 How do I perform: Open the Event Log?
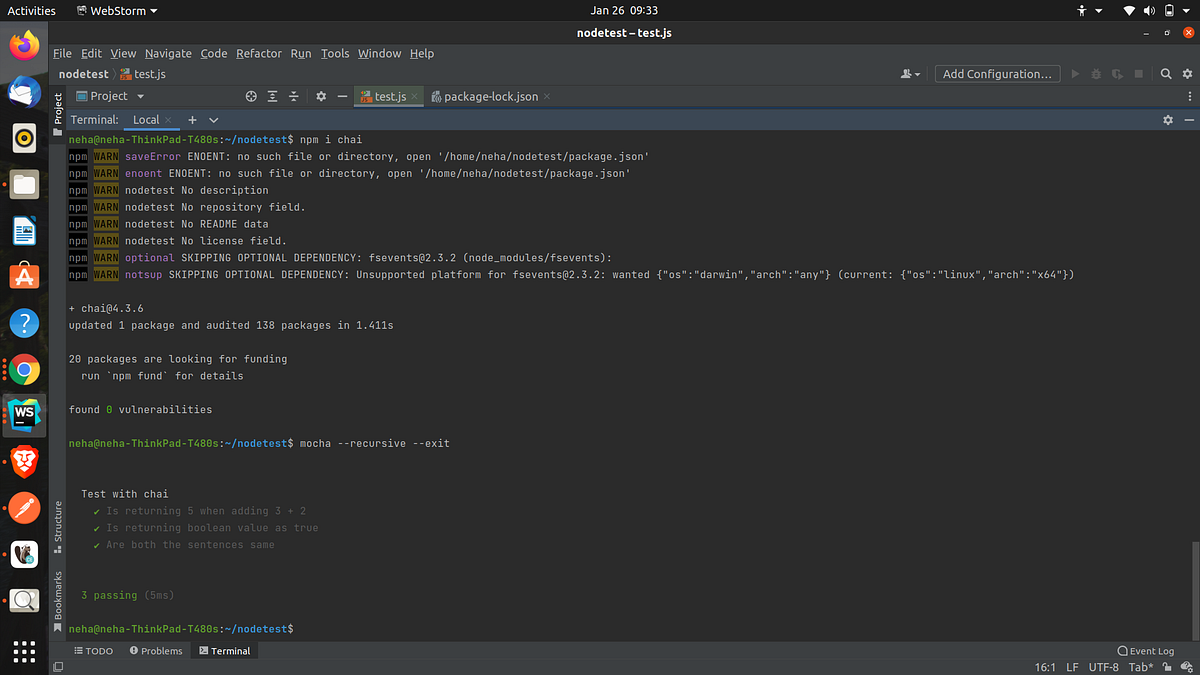[1146, 651]
